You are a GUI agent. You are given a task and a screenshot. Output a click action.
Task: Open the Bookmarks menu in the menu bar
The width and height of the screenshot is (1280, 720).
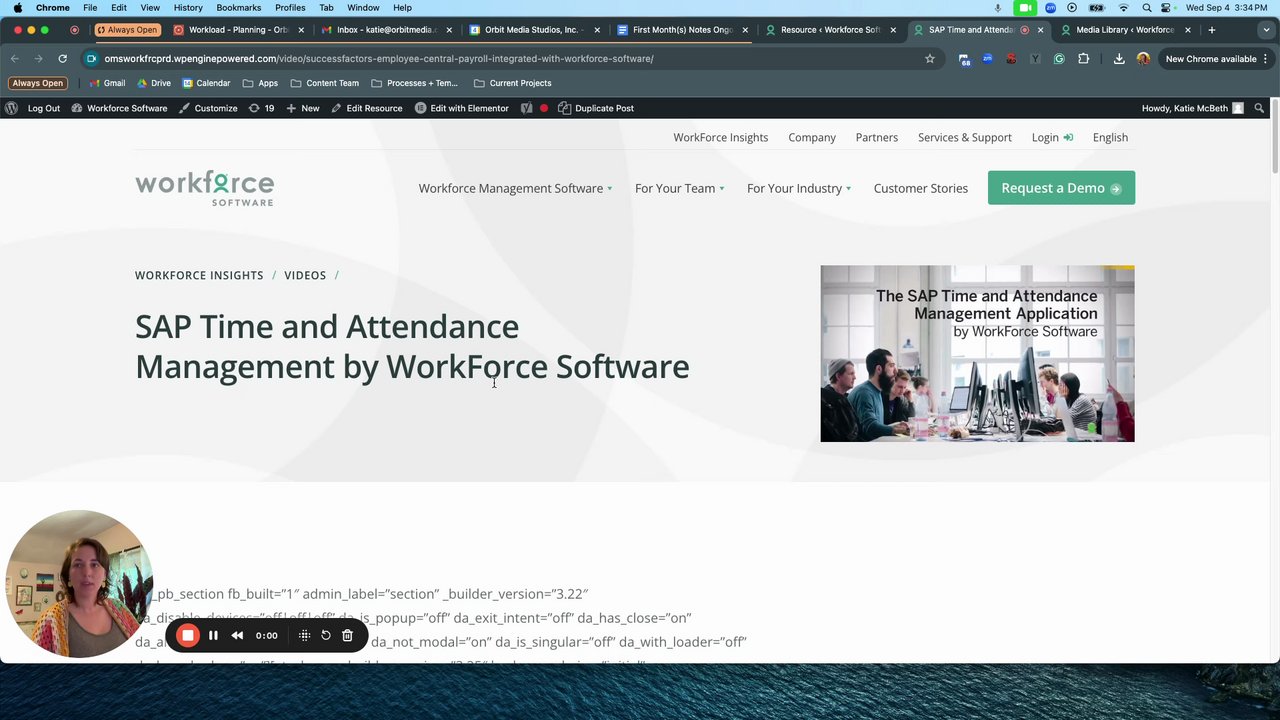point(239,8)
